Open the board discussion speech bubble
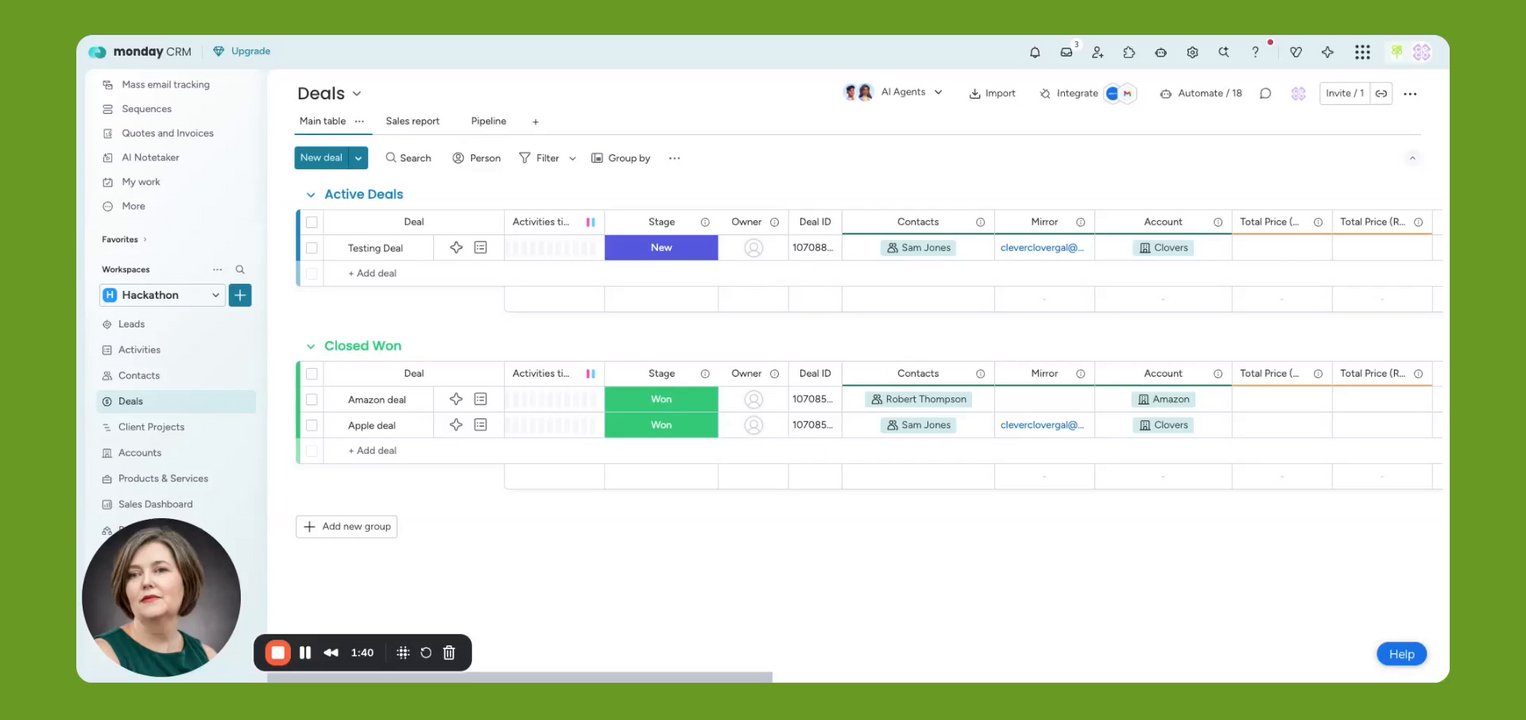Screen dimensions: 1526x720 [1265, 93]
